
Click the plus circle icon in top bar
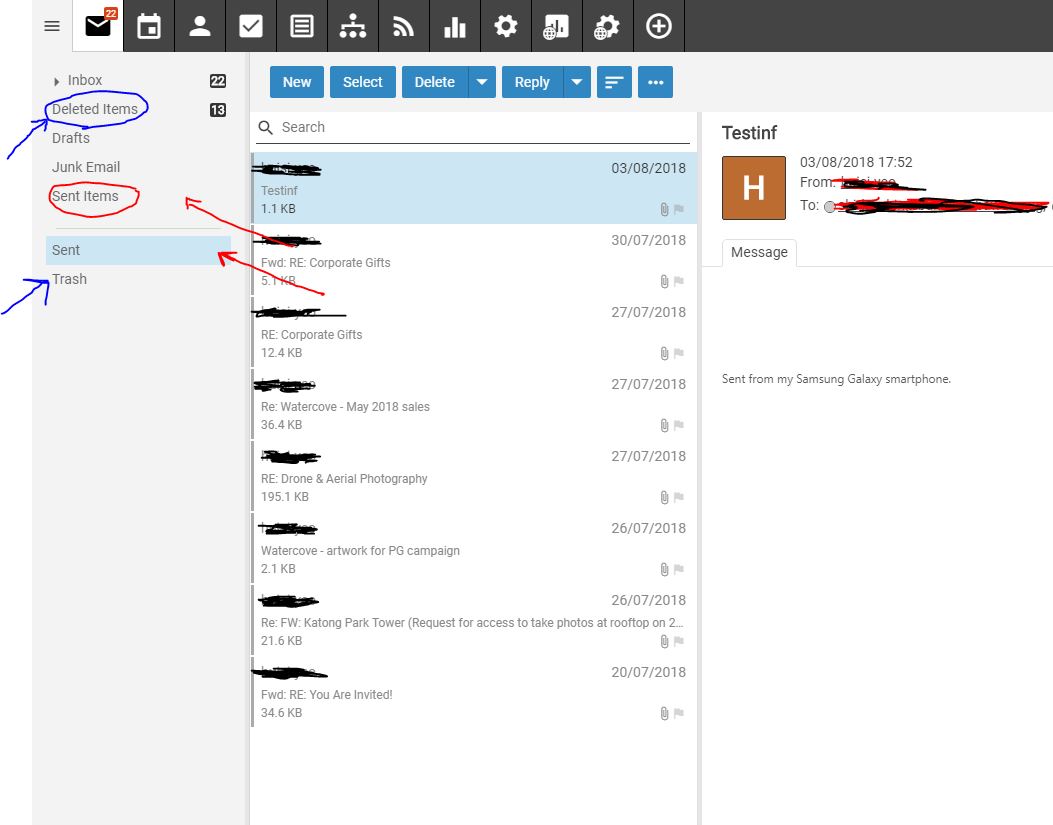coord(658,26)
